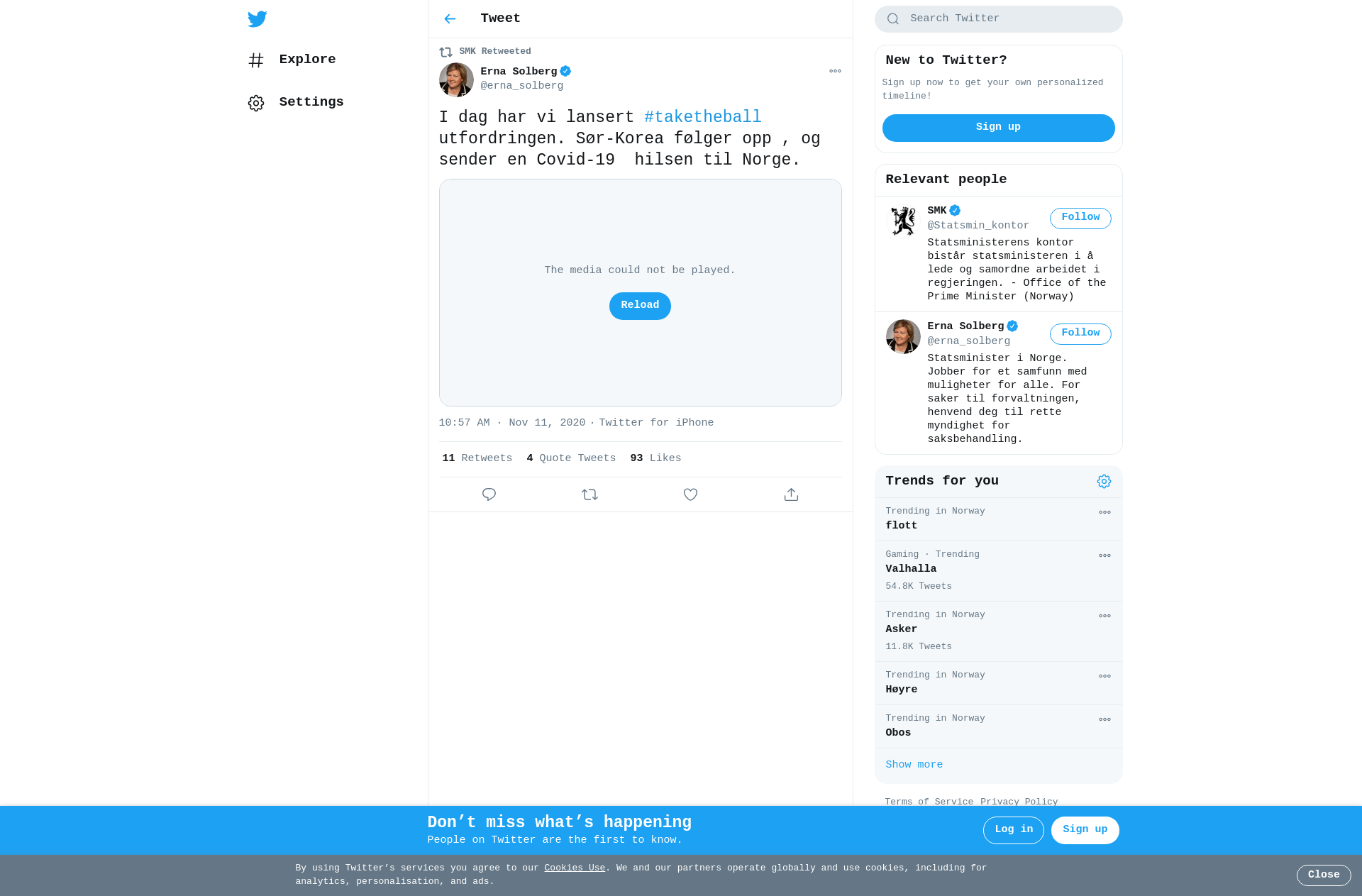Open the #taketheball hashtag link
1362x896 pixels.
tap(702, 117)
